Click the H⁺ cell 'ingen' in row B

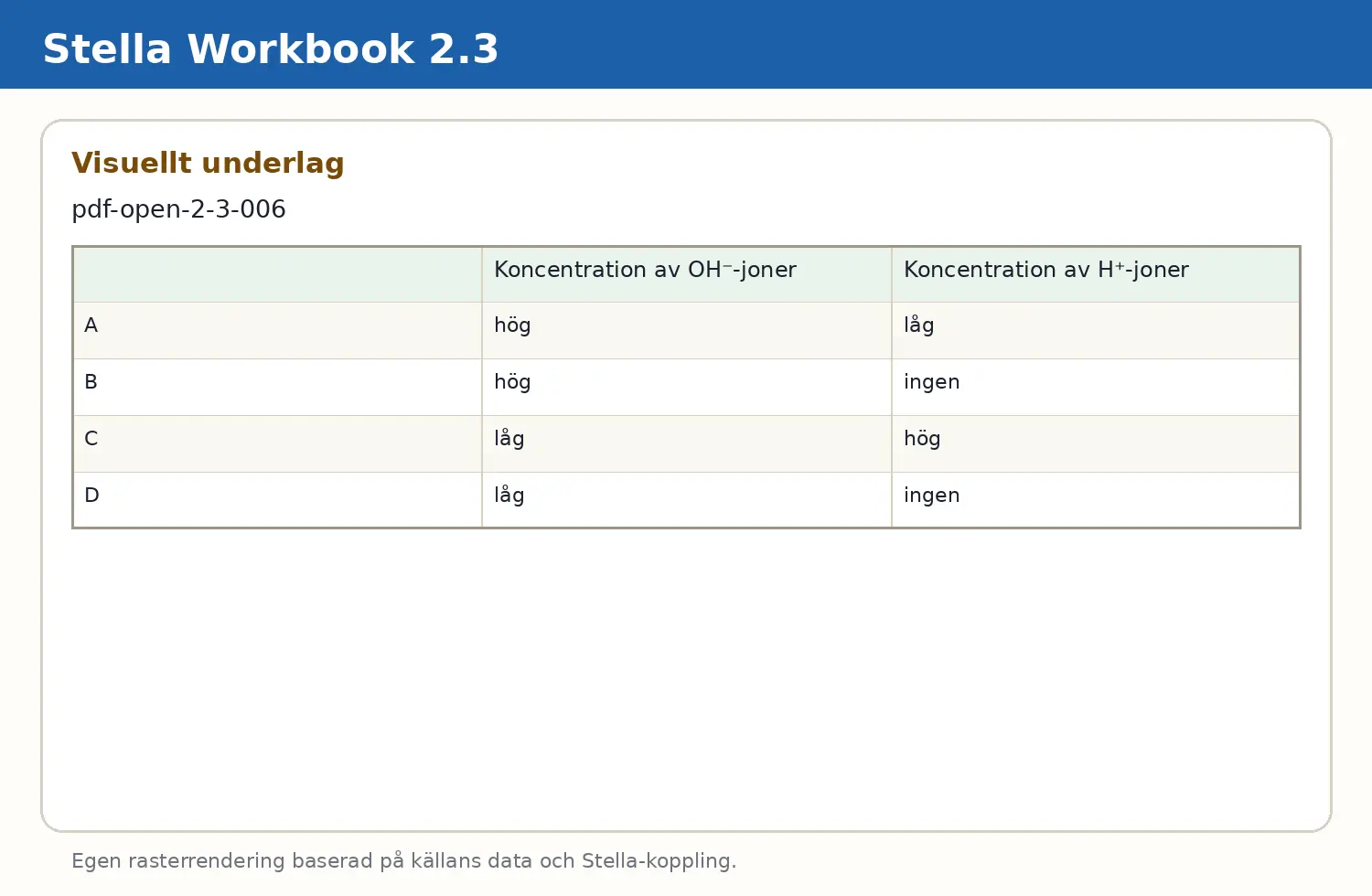(1096, 388)
